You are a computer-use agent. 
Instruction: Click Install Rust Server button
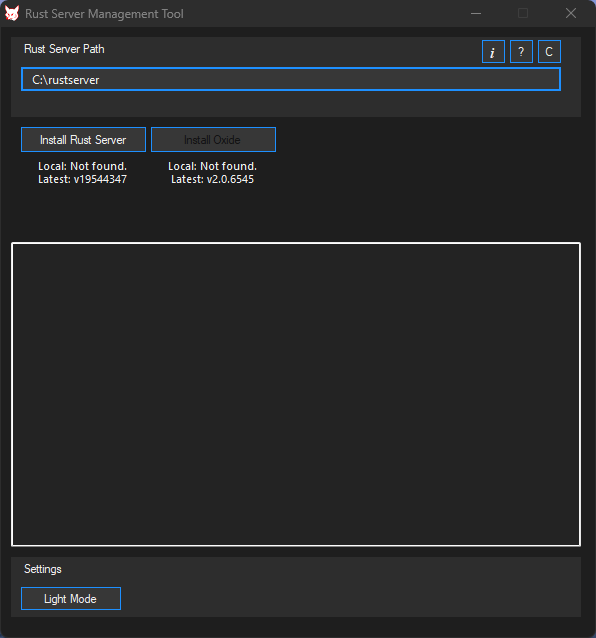coord(83,140)
